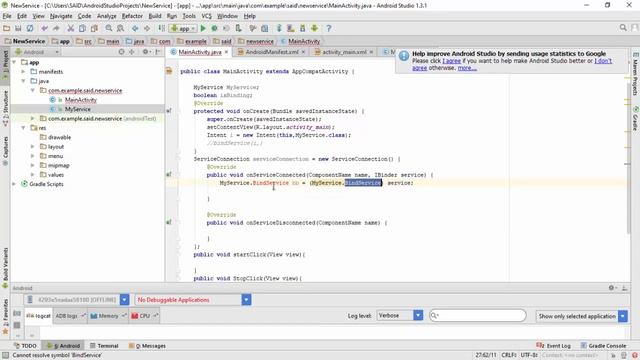Click the Search Everywhere magnifier icon

(623, 27)
